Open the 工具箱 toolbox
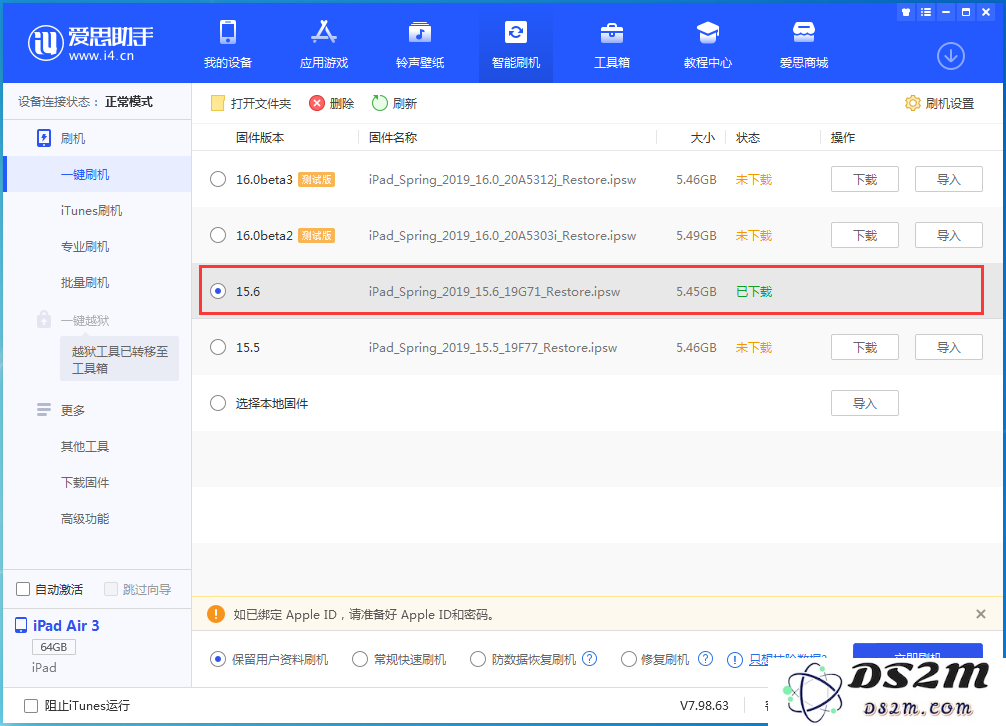The width and height of the screenshot is (1006, 726). point(611,44)
